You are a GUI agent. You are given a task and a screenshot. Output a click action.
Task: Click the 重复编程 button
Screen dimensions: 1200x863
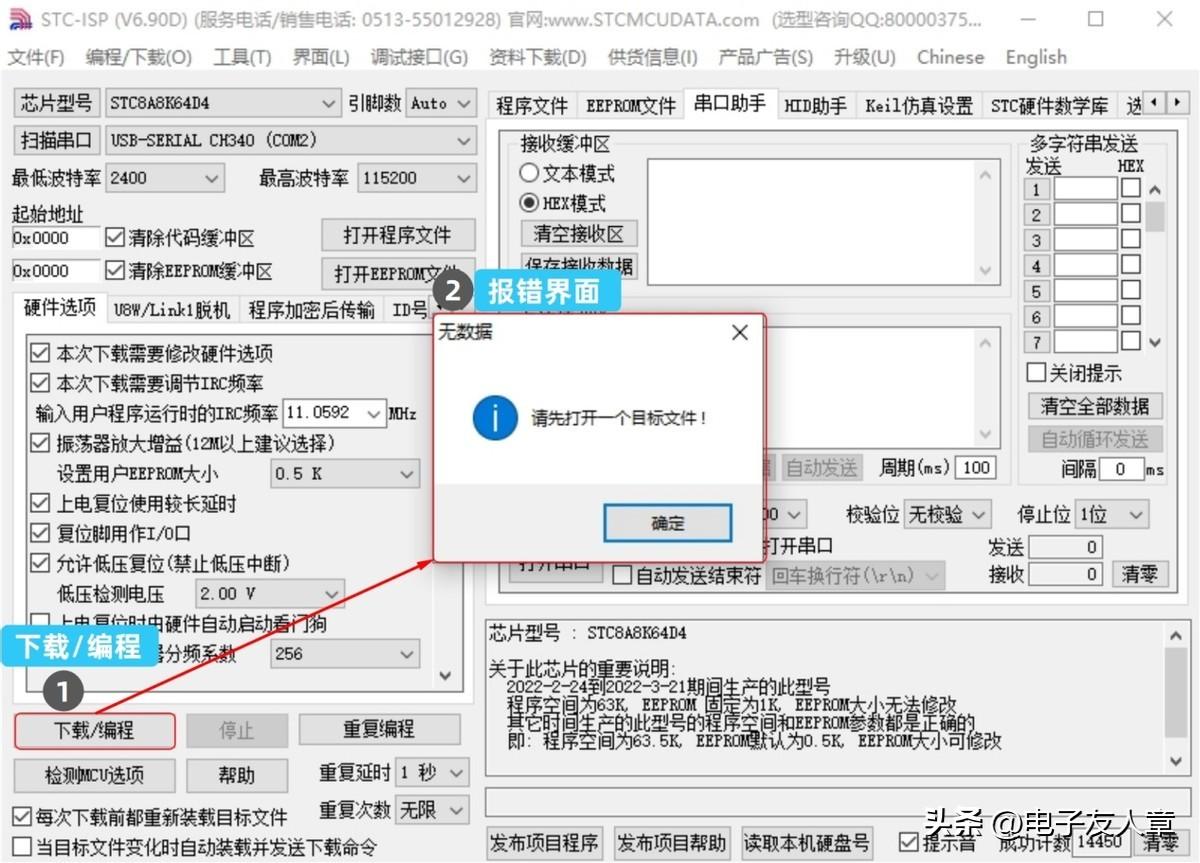(379, 729)
